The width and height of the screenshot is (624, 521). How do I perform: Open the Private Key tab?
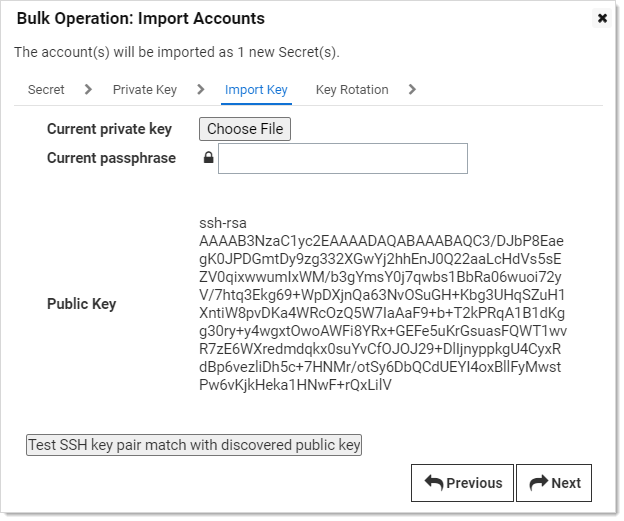click(145, 90)
